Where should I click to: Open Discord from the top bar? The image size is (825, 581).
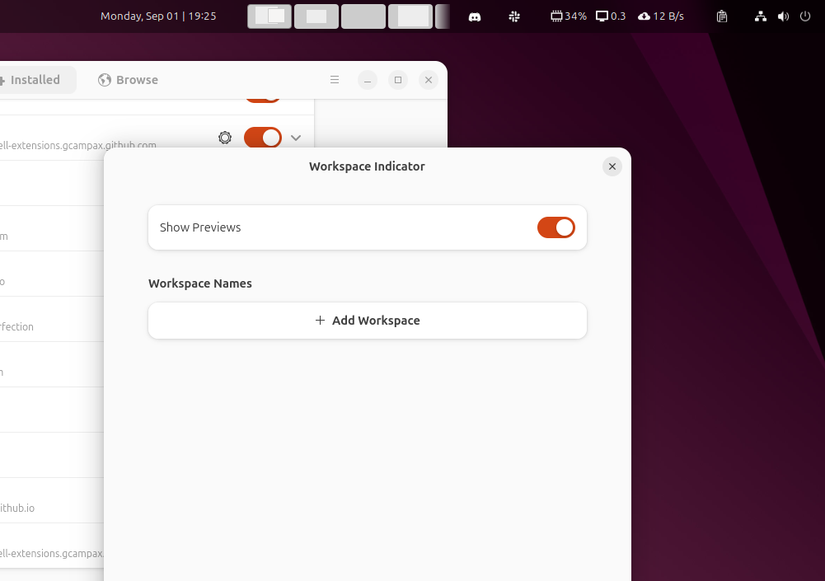tap(474, 16)
